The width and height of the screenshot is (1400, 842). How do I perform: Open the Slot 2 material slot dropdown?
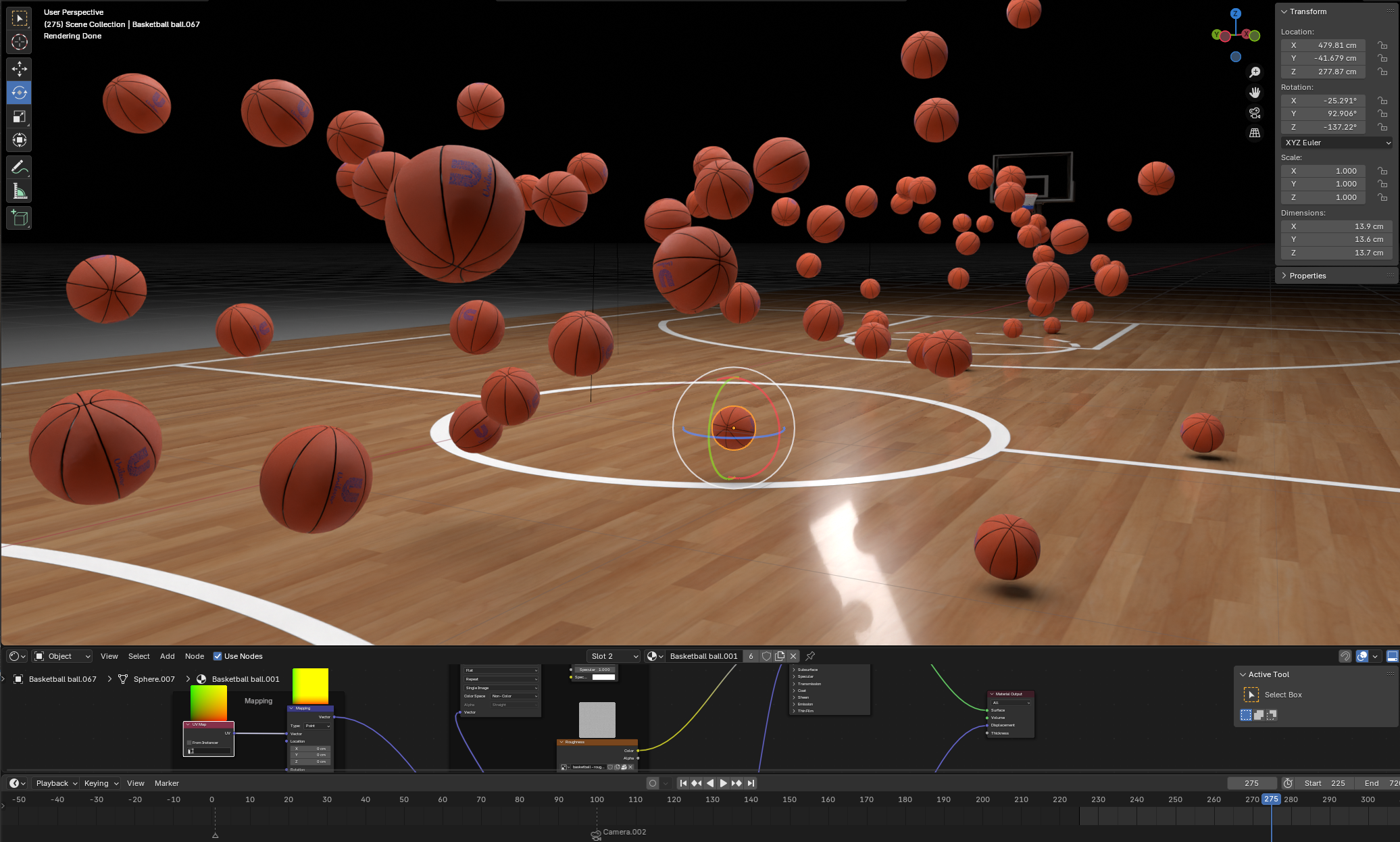coord(614,656)
